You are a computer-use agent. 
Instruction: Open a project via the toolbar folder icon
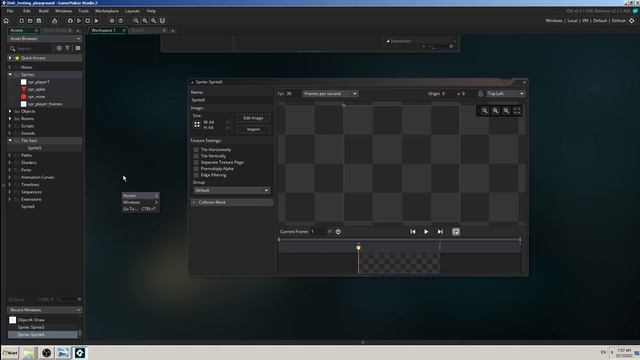30,21
